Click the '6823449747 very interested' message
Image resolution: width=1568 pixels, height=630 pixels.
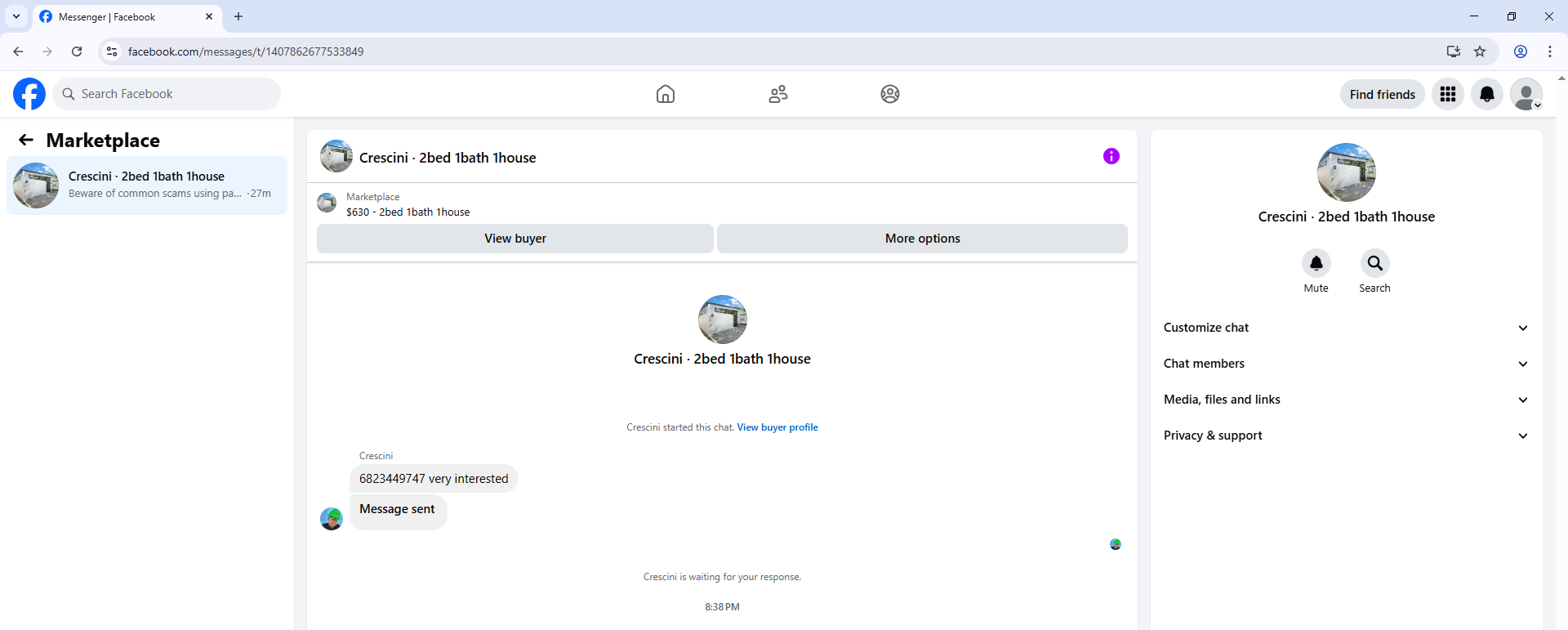[434, 479]
